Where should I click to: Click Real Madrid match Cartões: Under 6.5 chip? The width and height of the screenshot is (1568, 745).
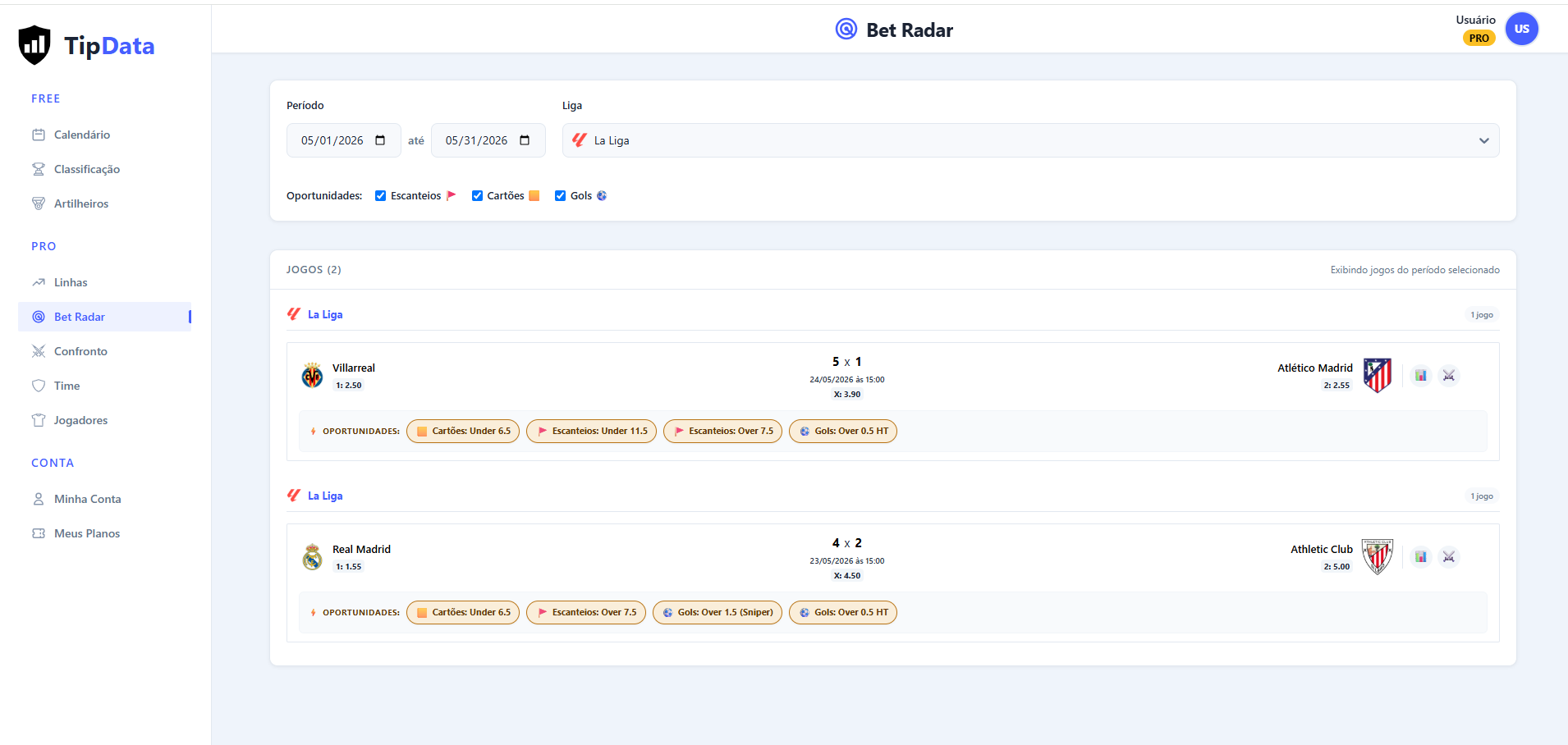463,612
